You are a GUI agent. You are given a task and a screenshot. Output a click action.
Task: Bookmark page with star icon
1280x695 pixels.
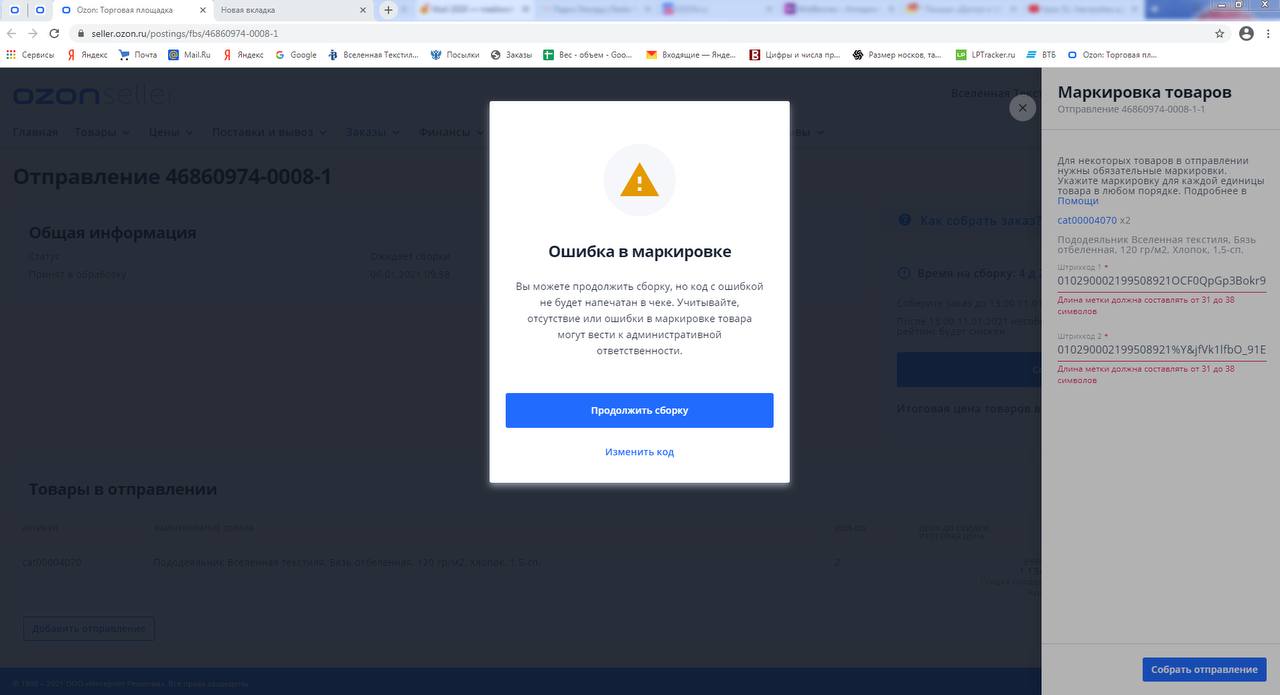pos(1219,33)
